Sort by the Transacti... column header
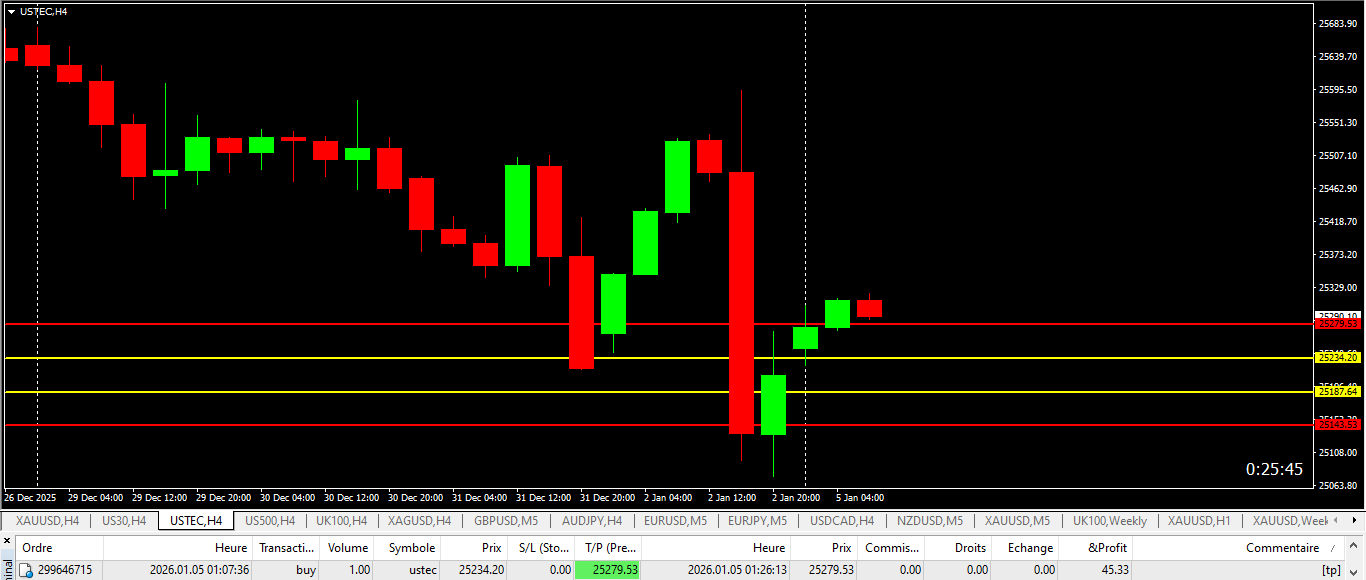 click(287, 547)
